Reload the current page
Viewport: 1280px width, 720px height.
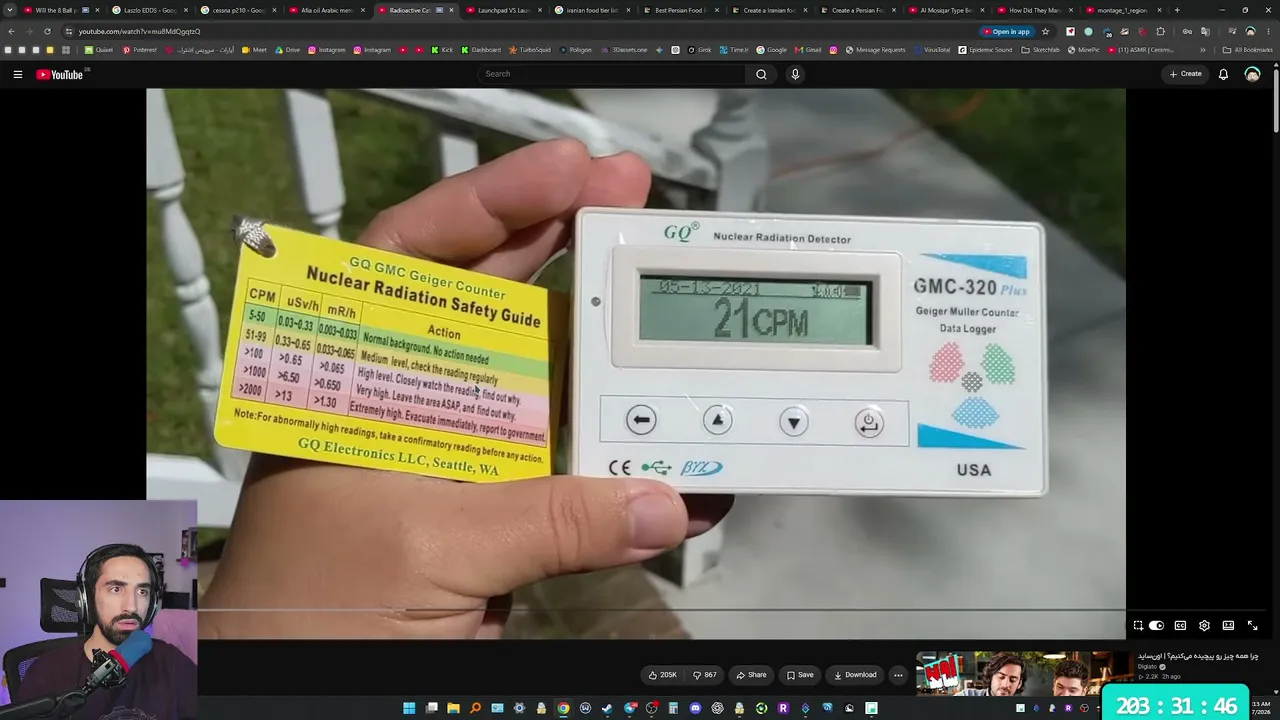pos(47,31)
